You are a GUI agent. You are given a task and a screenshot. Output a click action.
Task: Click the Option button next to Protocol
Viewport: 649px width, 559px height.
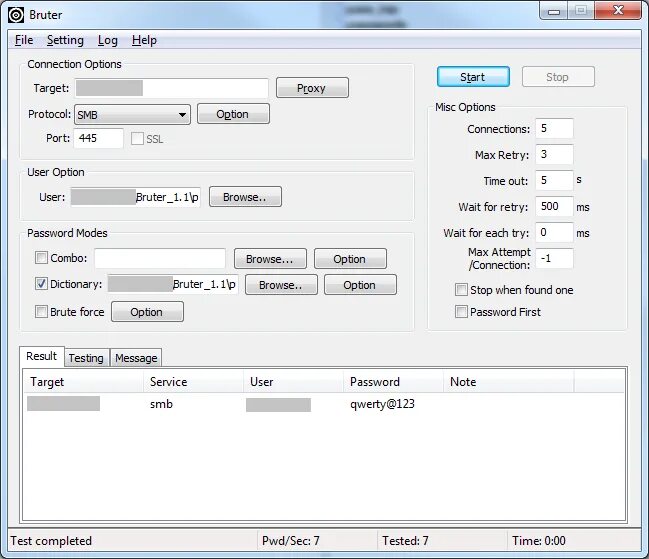[x=233, y=114]
